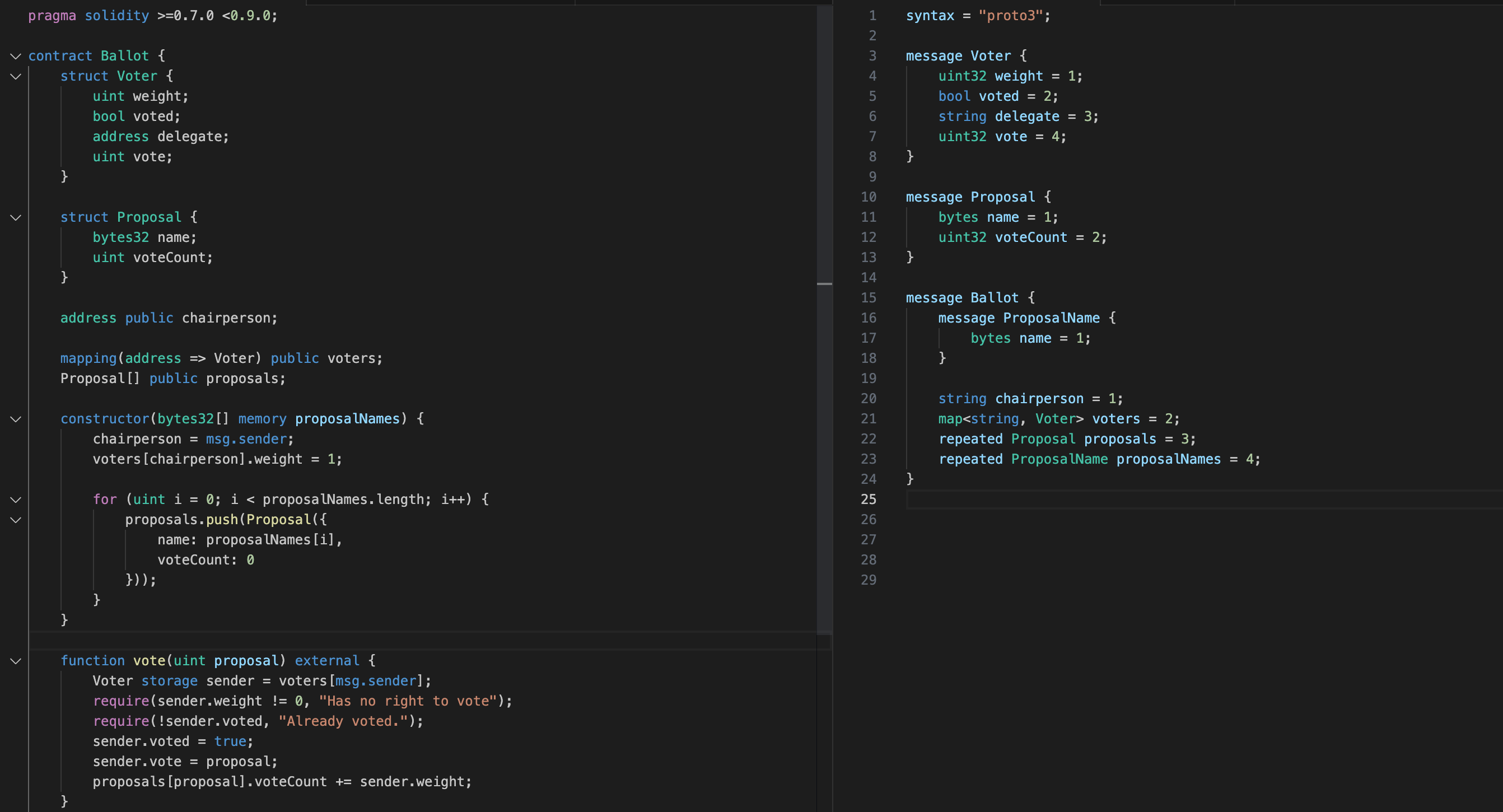Click 'uint32 weight = 1;' proto field

(1011, 76)
